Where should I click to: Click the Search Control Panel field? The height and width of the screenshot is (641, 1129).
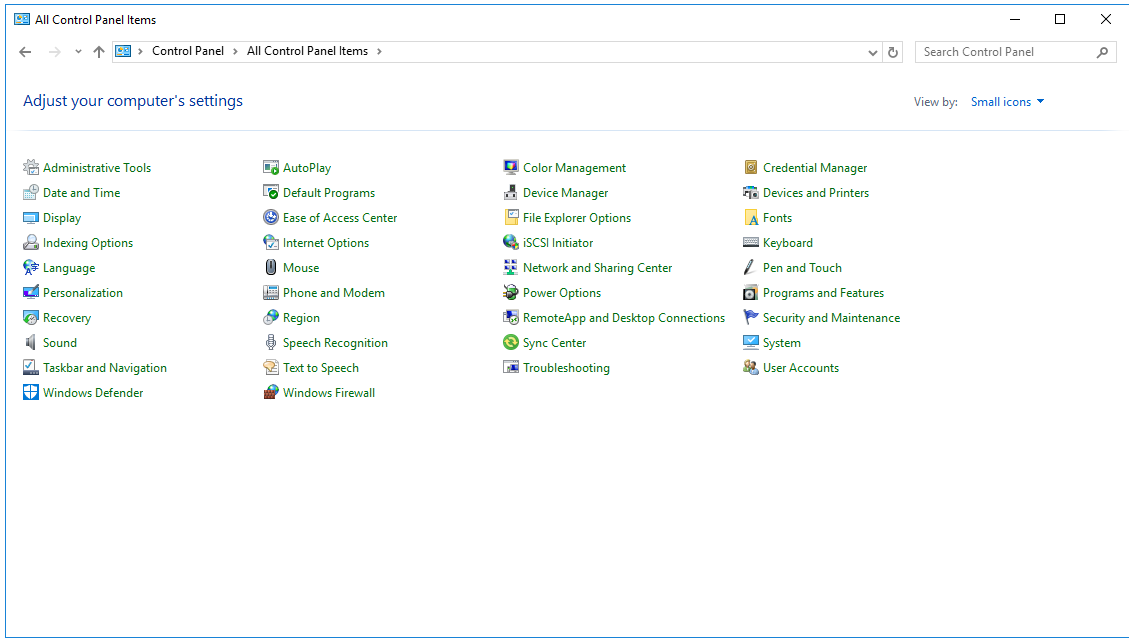[1005, 52]
